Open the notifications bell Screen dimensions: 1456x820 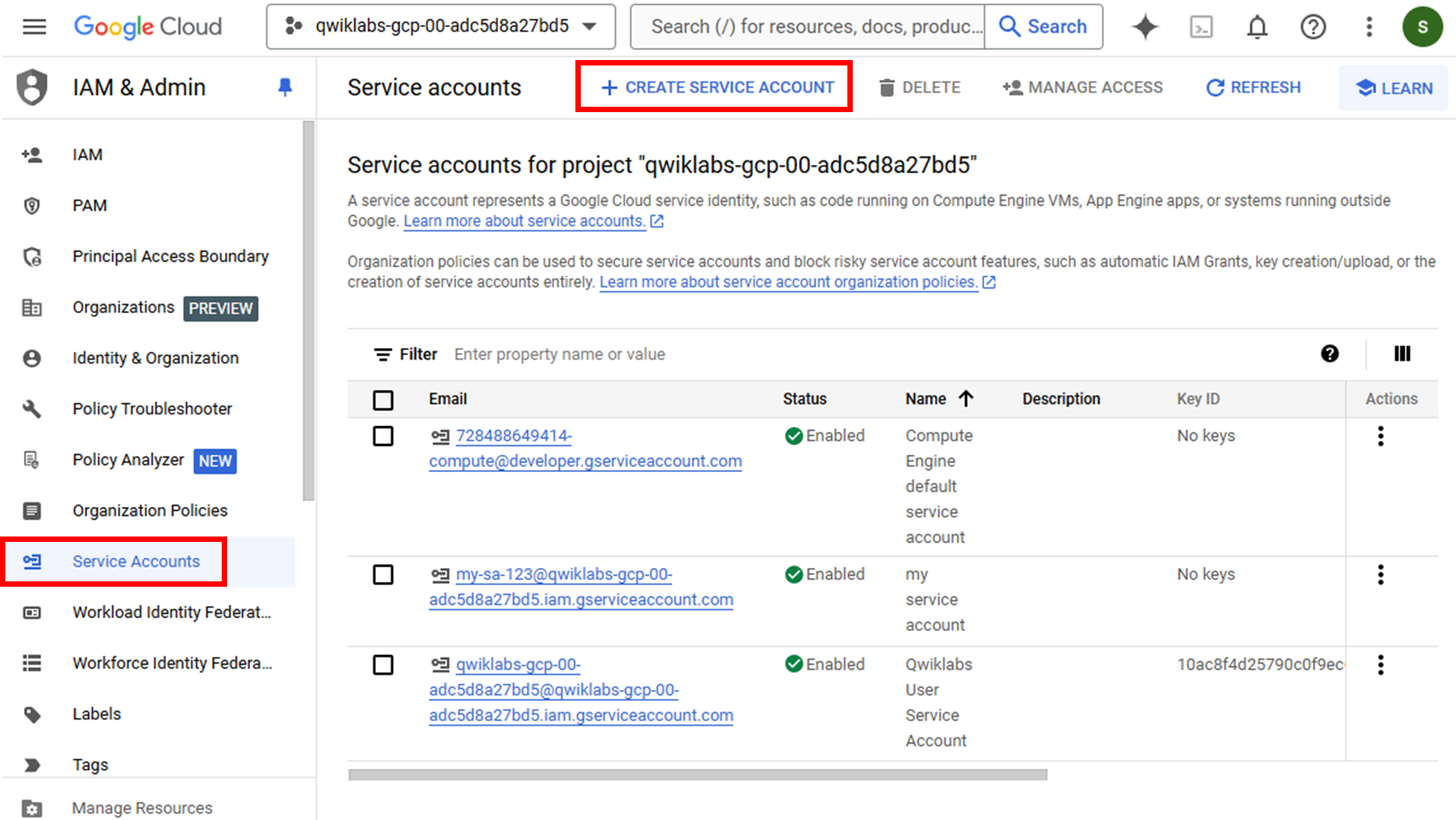click(x=1257, y=27)
